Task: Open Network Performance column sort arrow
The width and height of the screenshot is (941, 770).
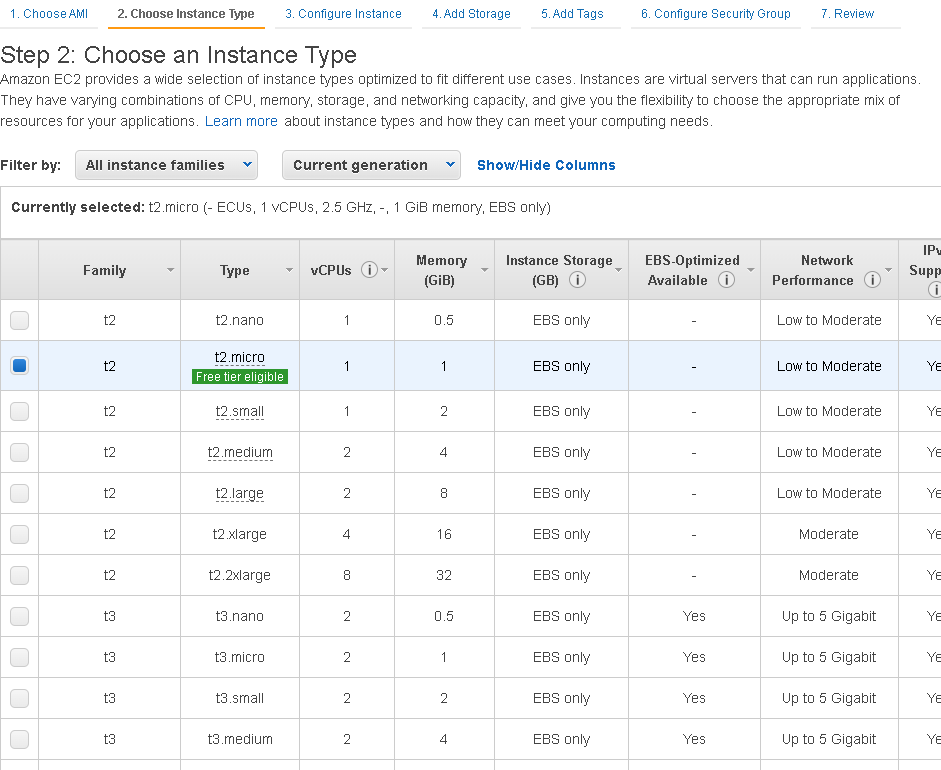Action: tap(889, 270)
